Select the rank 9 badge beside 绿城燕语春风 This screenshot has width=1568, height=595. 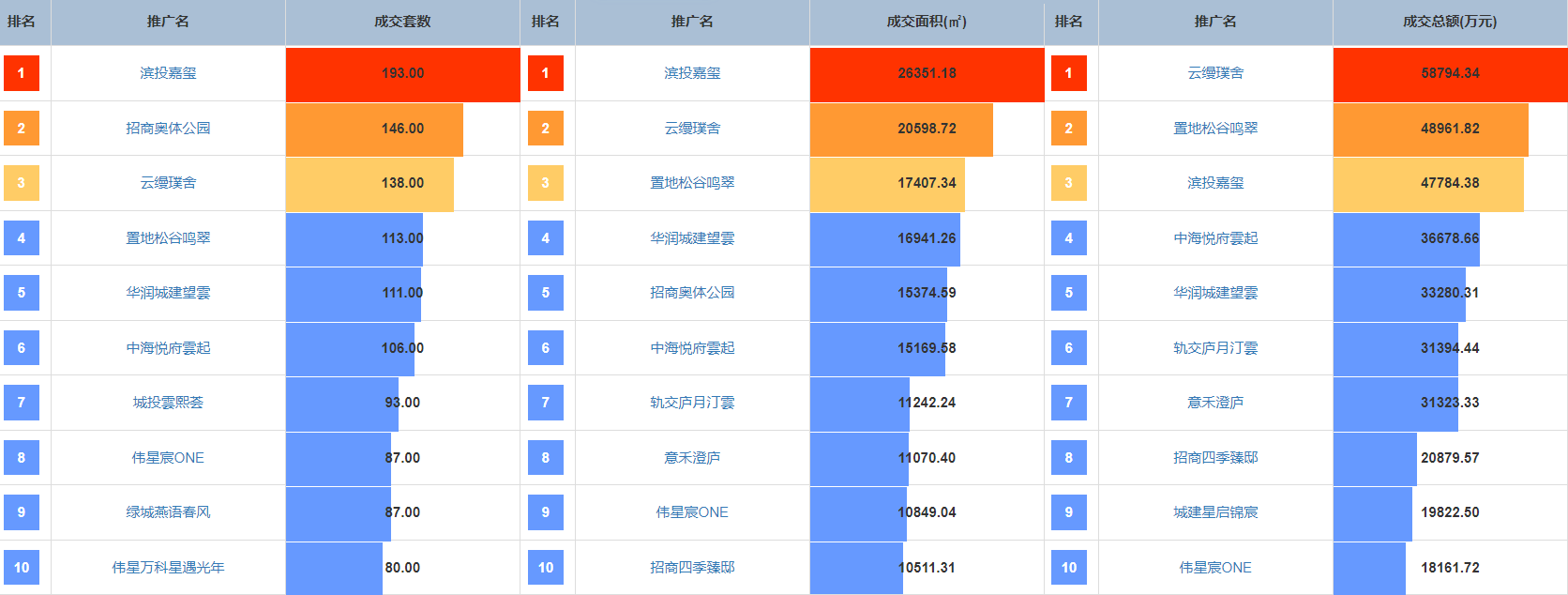click(22, 512)
